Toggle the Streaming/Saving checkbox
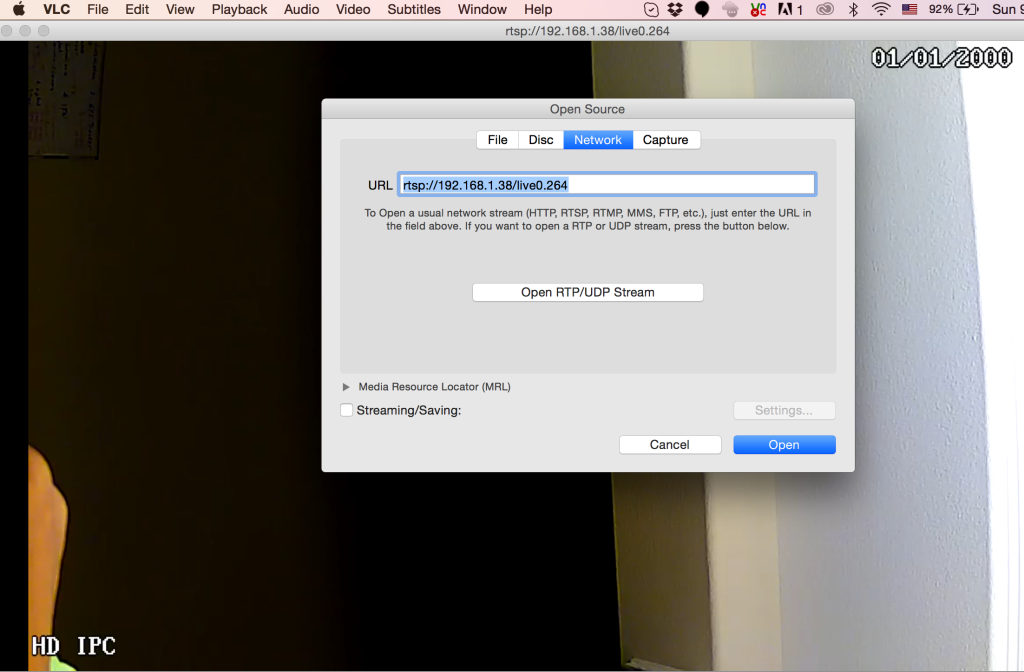 (347, 410)
